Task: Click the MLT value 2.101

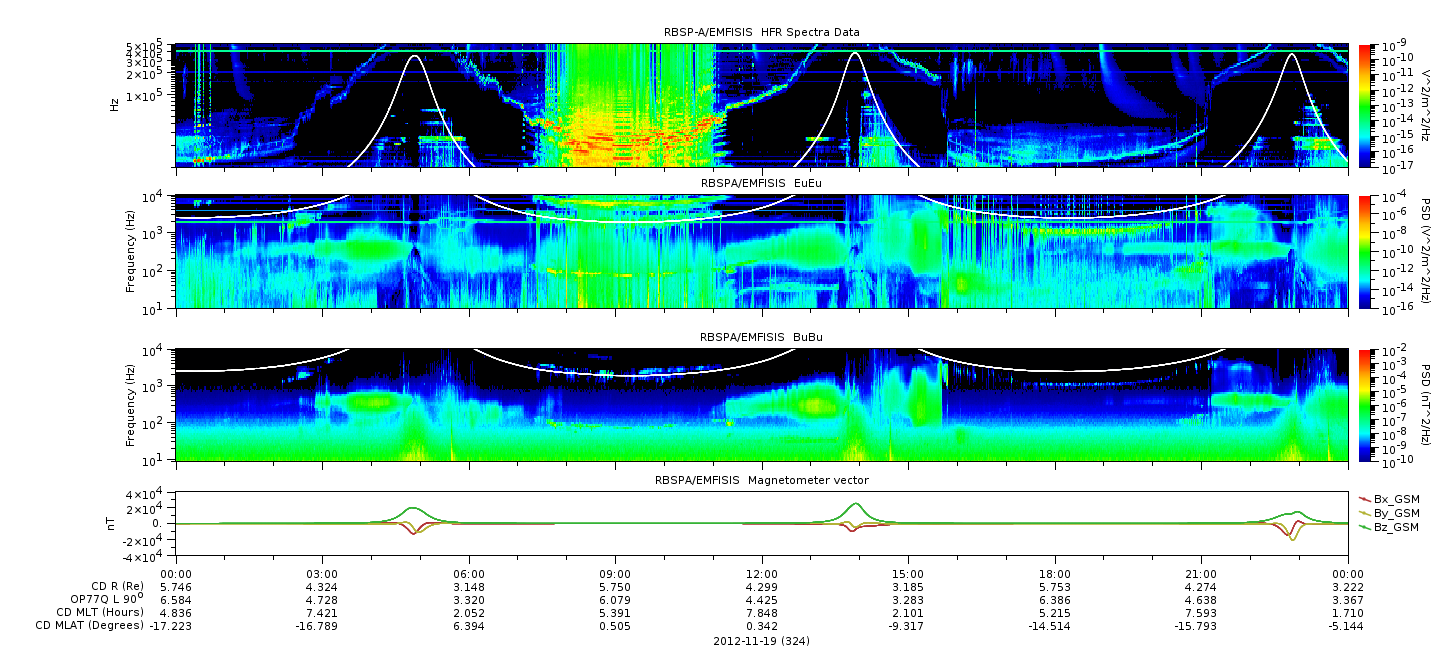Action: pos(908,611)
